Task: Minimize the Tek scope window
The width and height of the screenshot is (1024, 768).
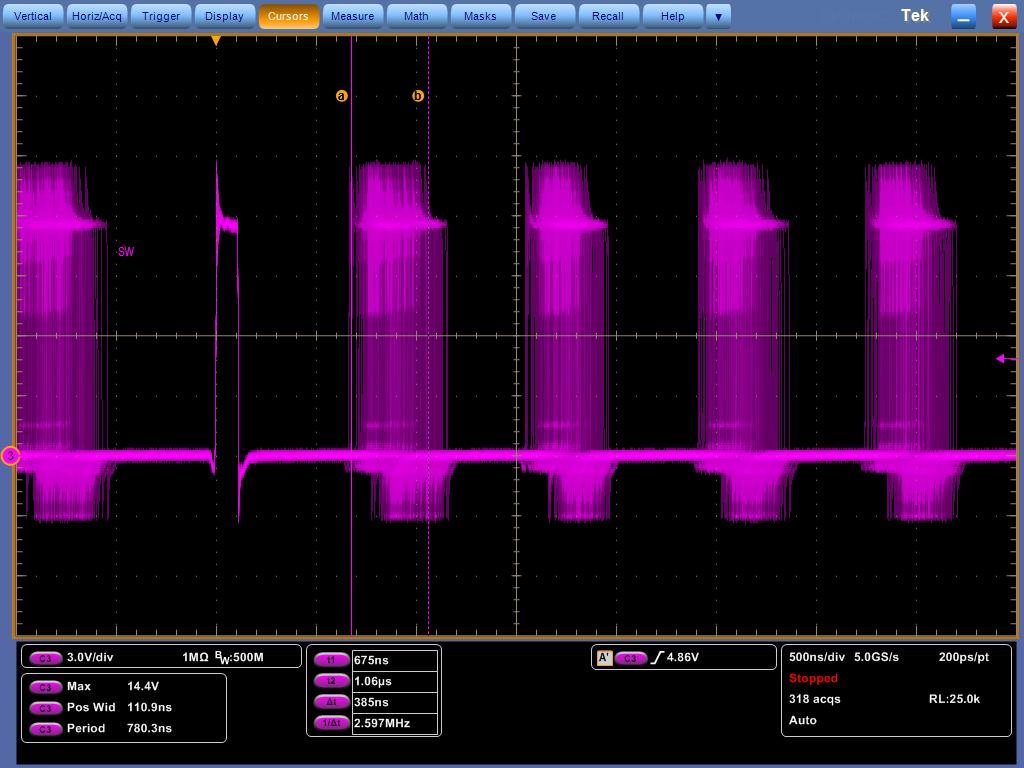Action: click(963, 16)
